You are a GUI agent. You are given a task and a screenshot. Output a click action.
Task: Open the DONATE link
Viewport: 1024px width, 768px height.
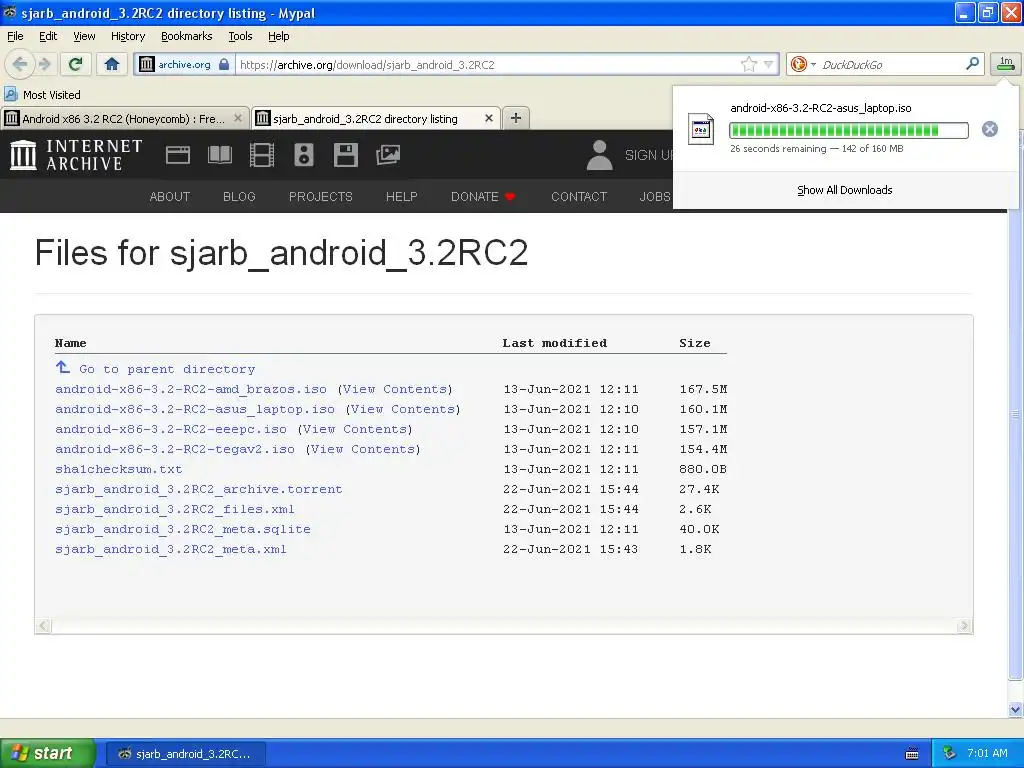click(483, 197)
